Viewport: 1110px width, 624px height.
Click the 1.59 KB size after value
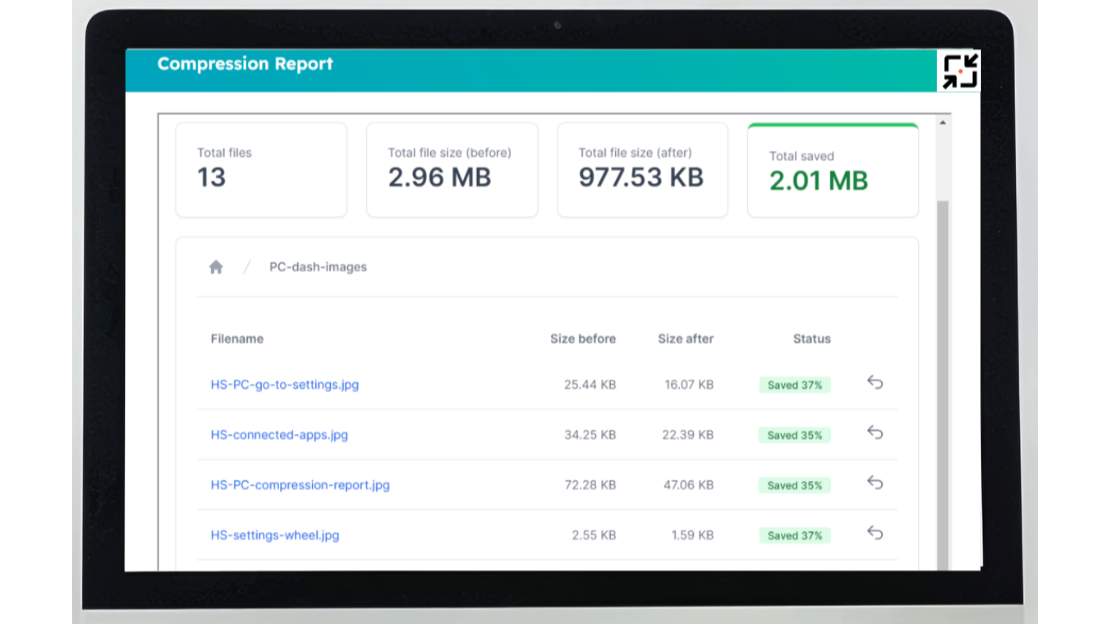tap(692, 535)
